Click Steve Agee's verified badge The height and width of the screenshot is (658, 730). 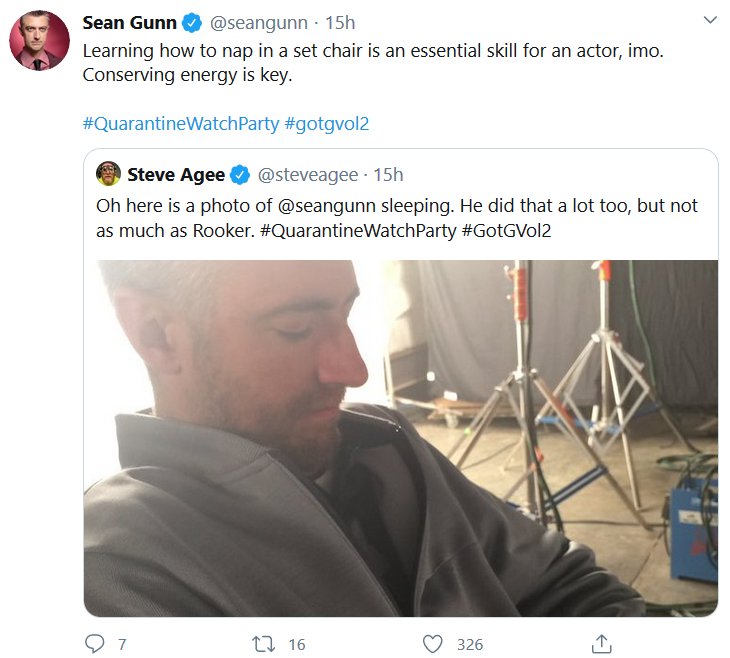(241, 175)
